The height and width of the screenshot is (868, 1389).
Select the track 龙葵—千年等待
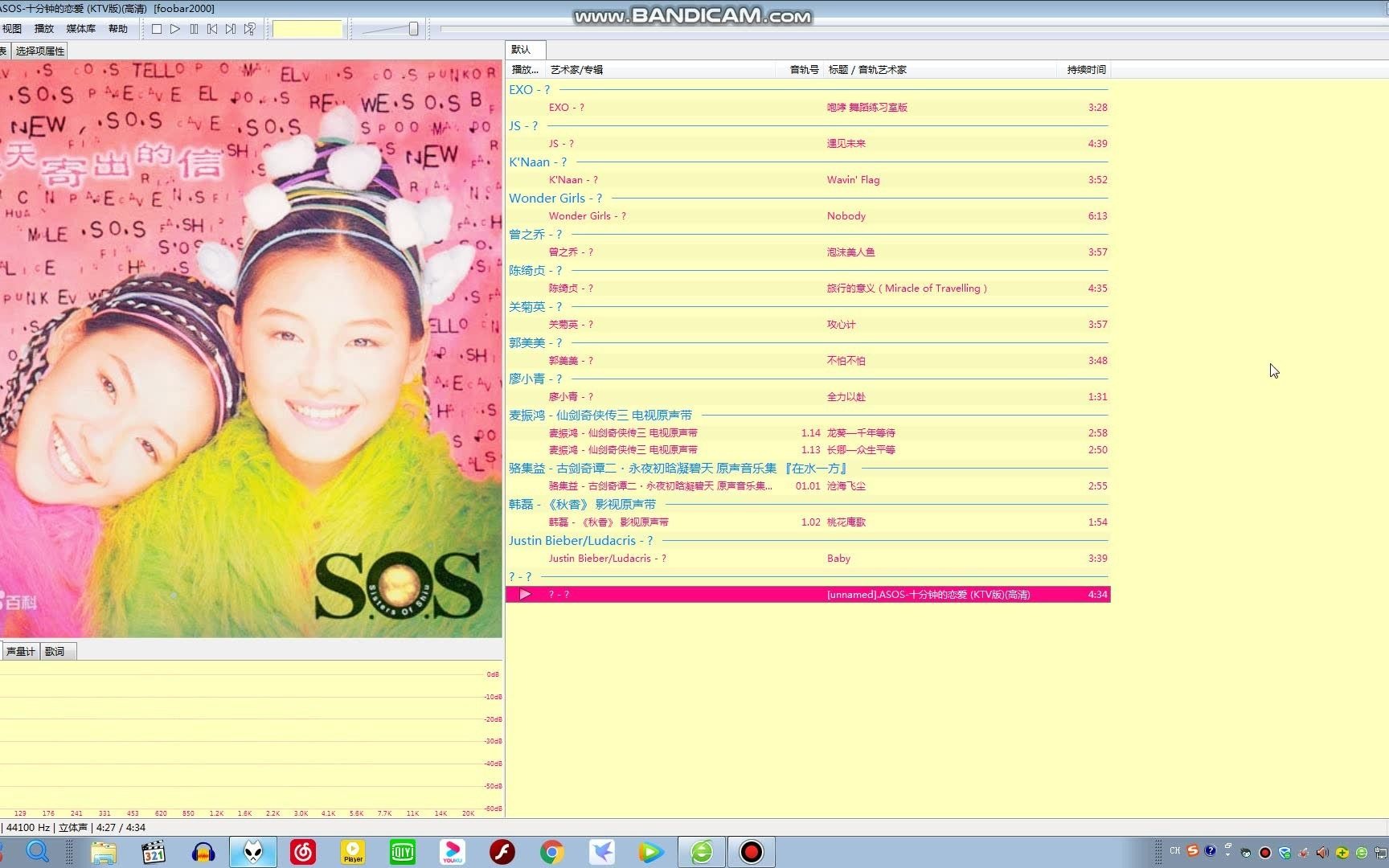coord(808,433)
